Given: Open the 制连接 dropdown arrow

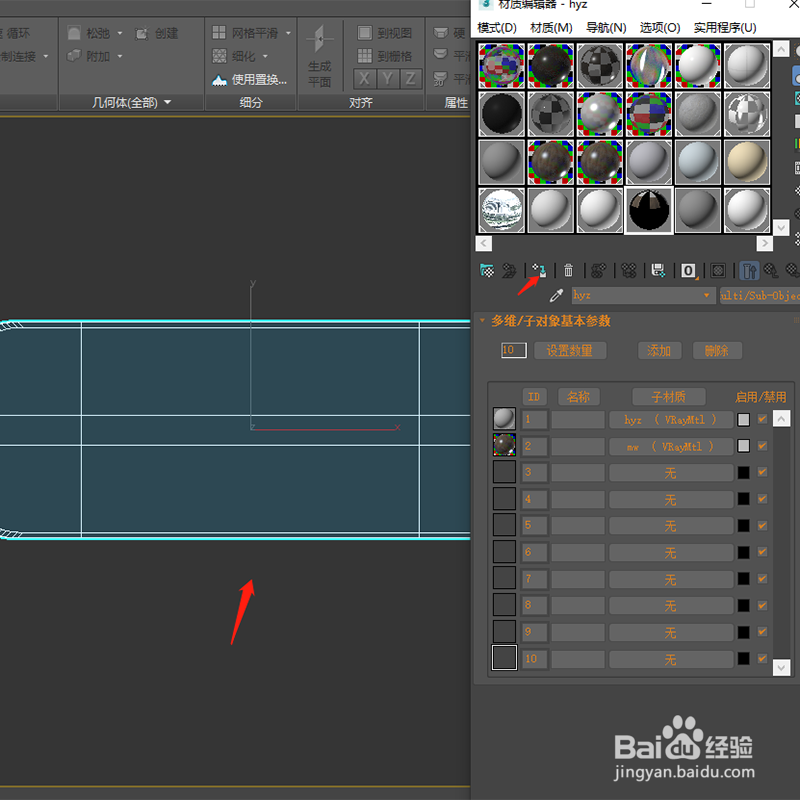Looking at the screenshot, I should tap(46, 56).
